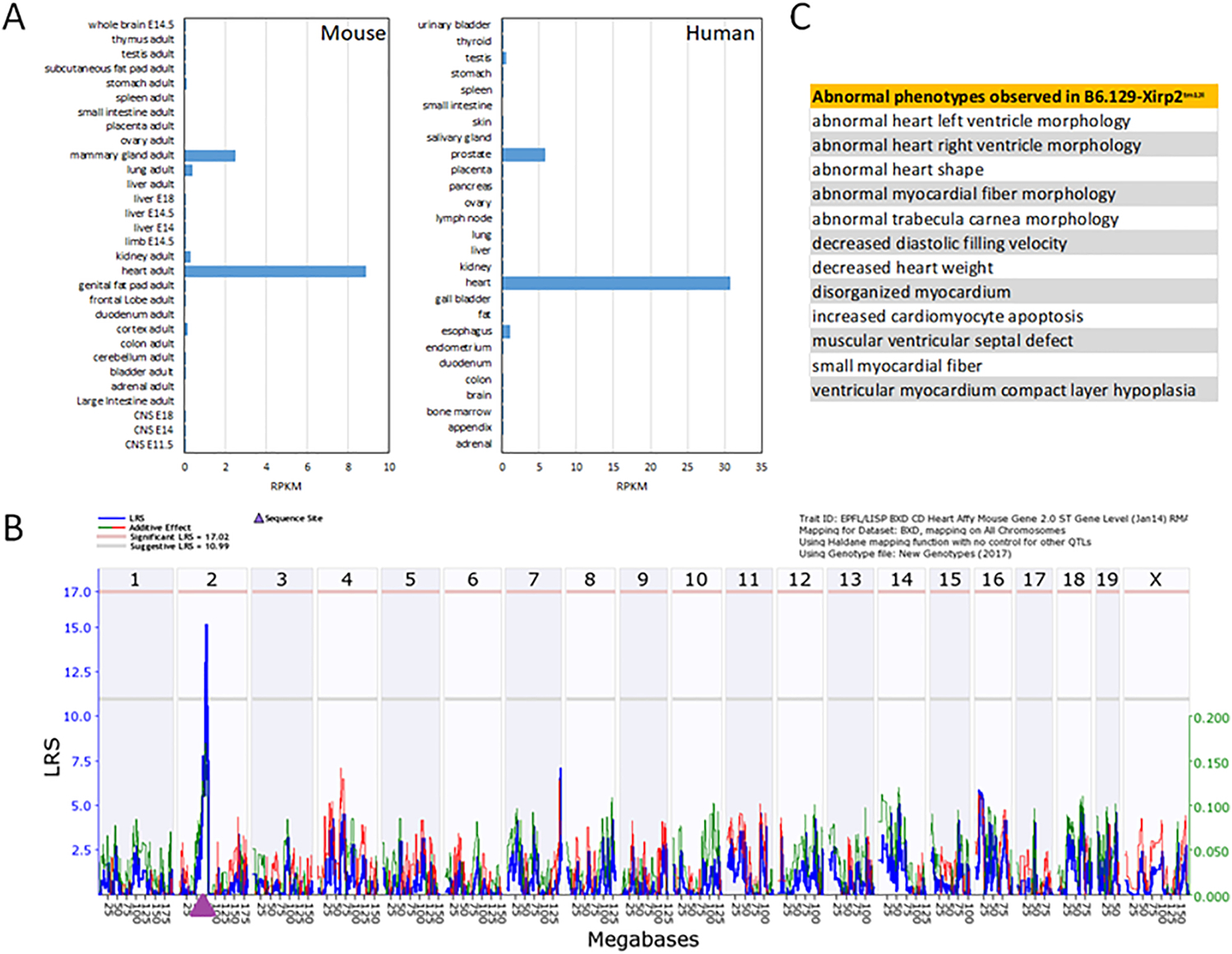Select 'abnormal heart right ventricle morphology' row

pyautogui.click(x=1014, y=145)
